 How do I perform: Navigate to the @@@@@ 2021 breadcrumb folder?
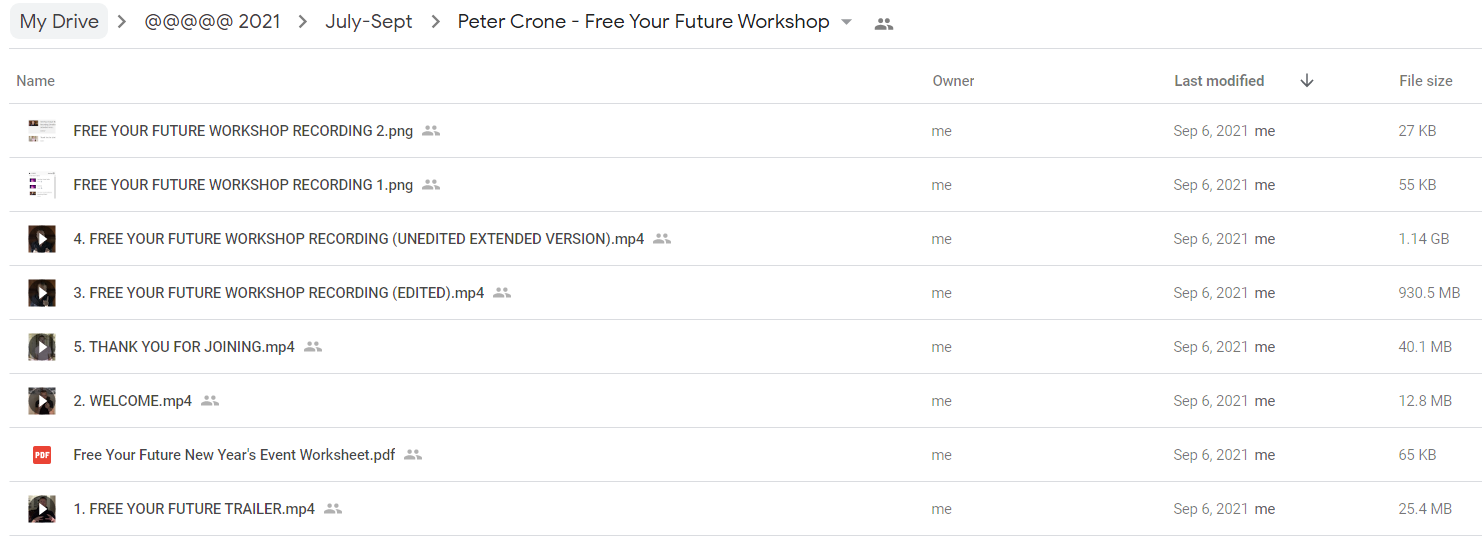(213, 22)
